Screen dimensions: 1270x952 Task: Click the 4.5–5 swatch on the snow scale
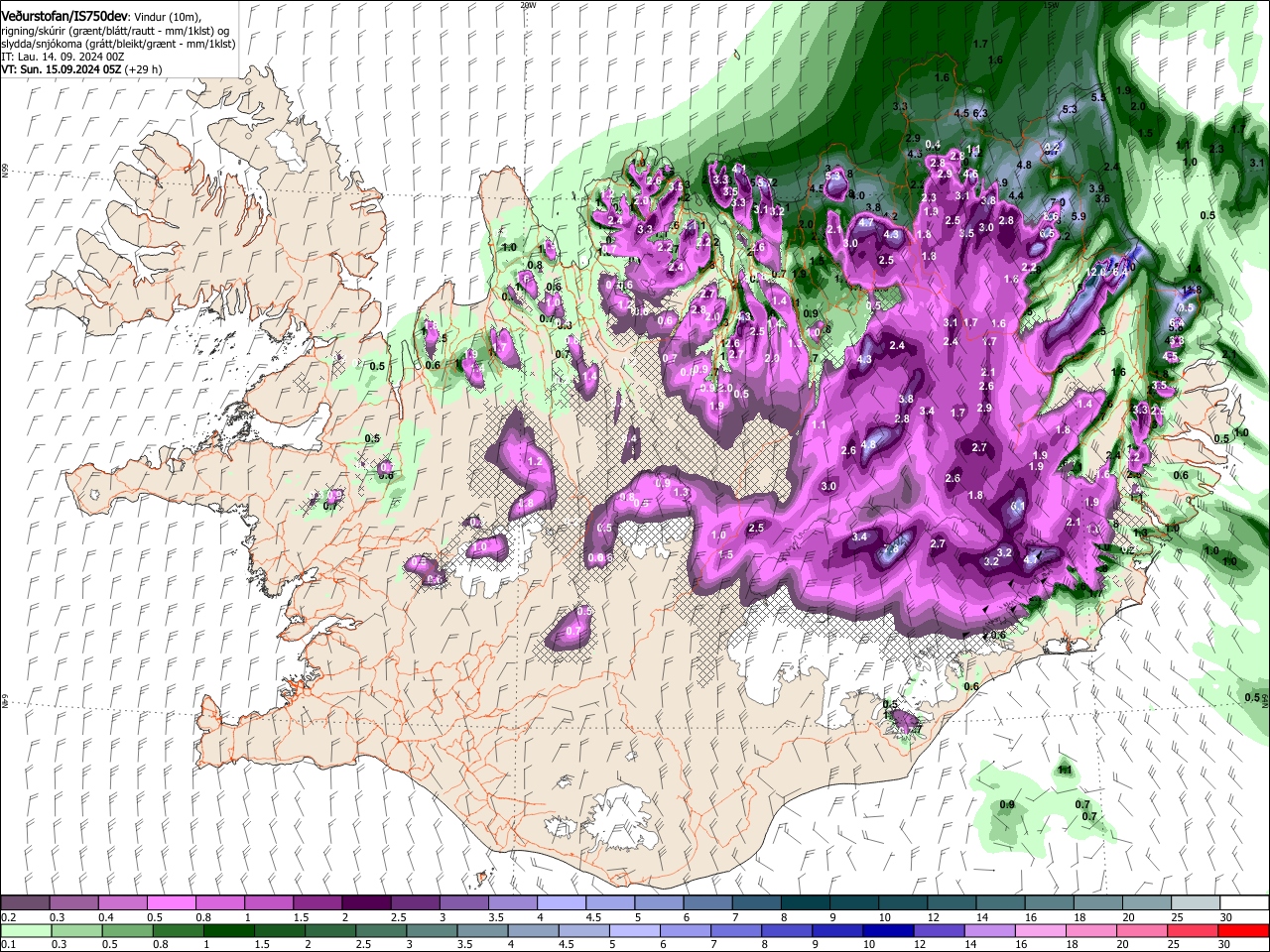pos(609,903)
